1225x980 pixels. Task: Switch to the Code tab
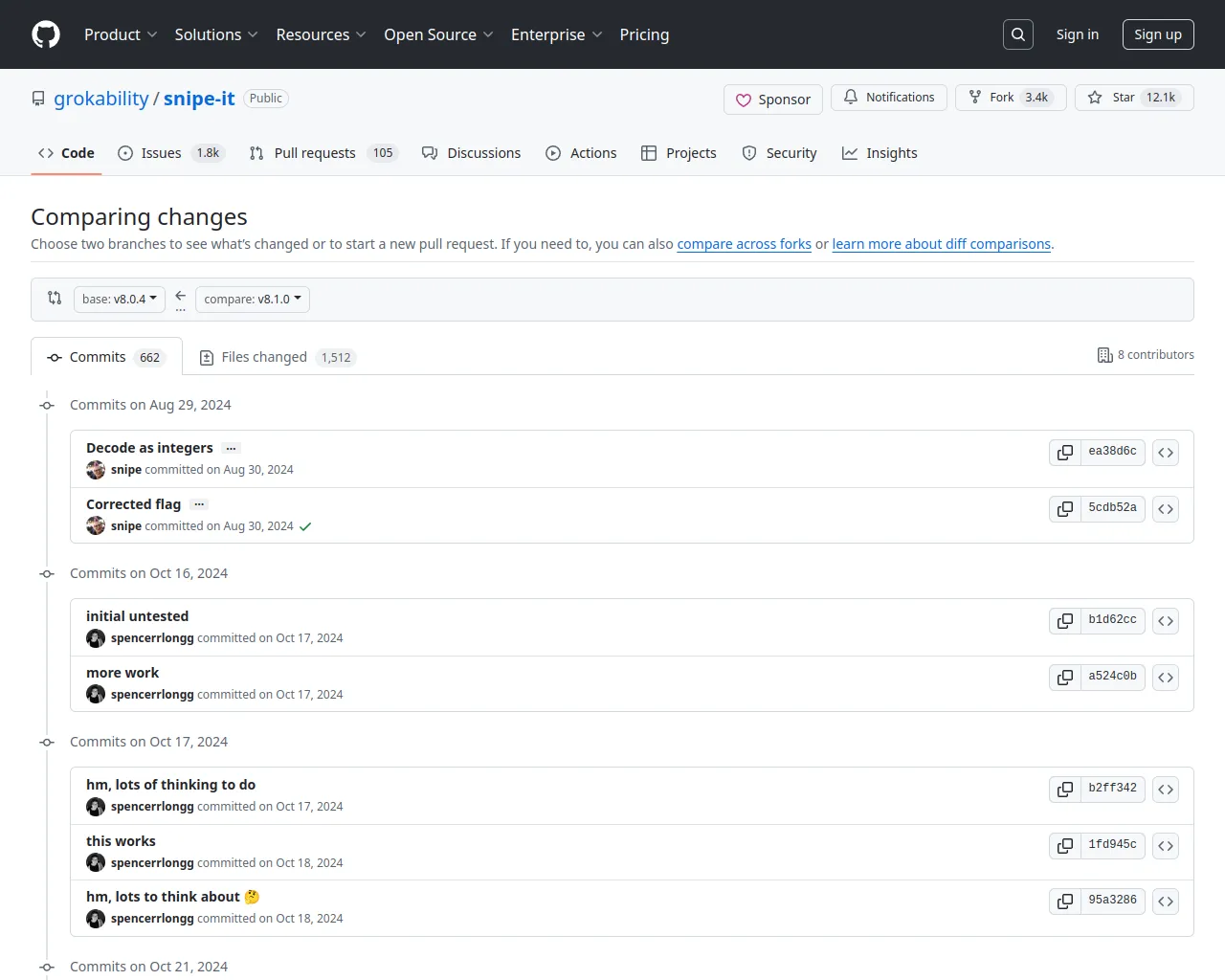tap(66, 153)
